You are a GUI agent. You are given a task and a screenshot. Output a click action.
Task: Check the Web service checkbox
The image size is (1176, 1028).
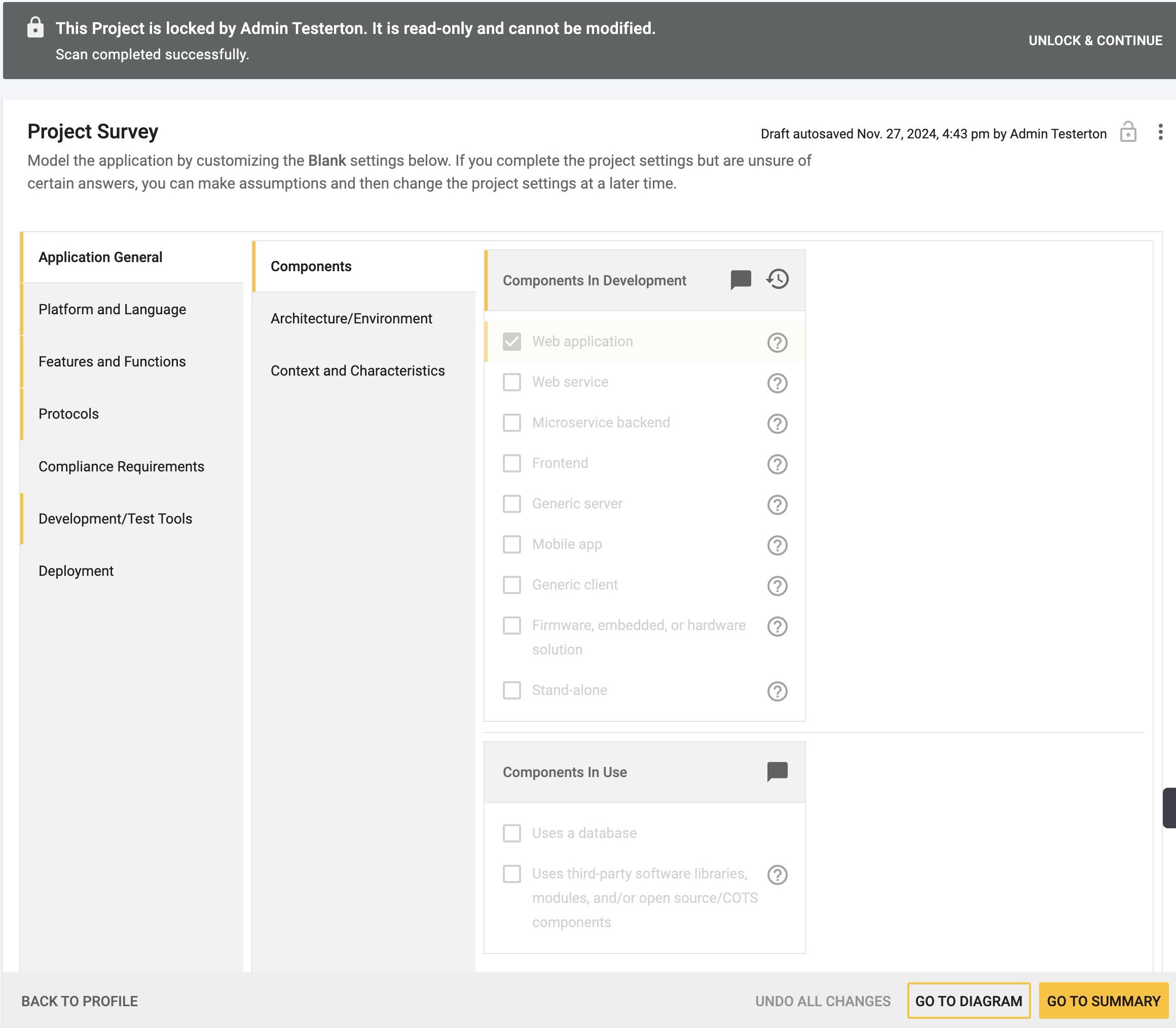pos(511,382)
